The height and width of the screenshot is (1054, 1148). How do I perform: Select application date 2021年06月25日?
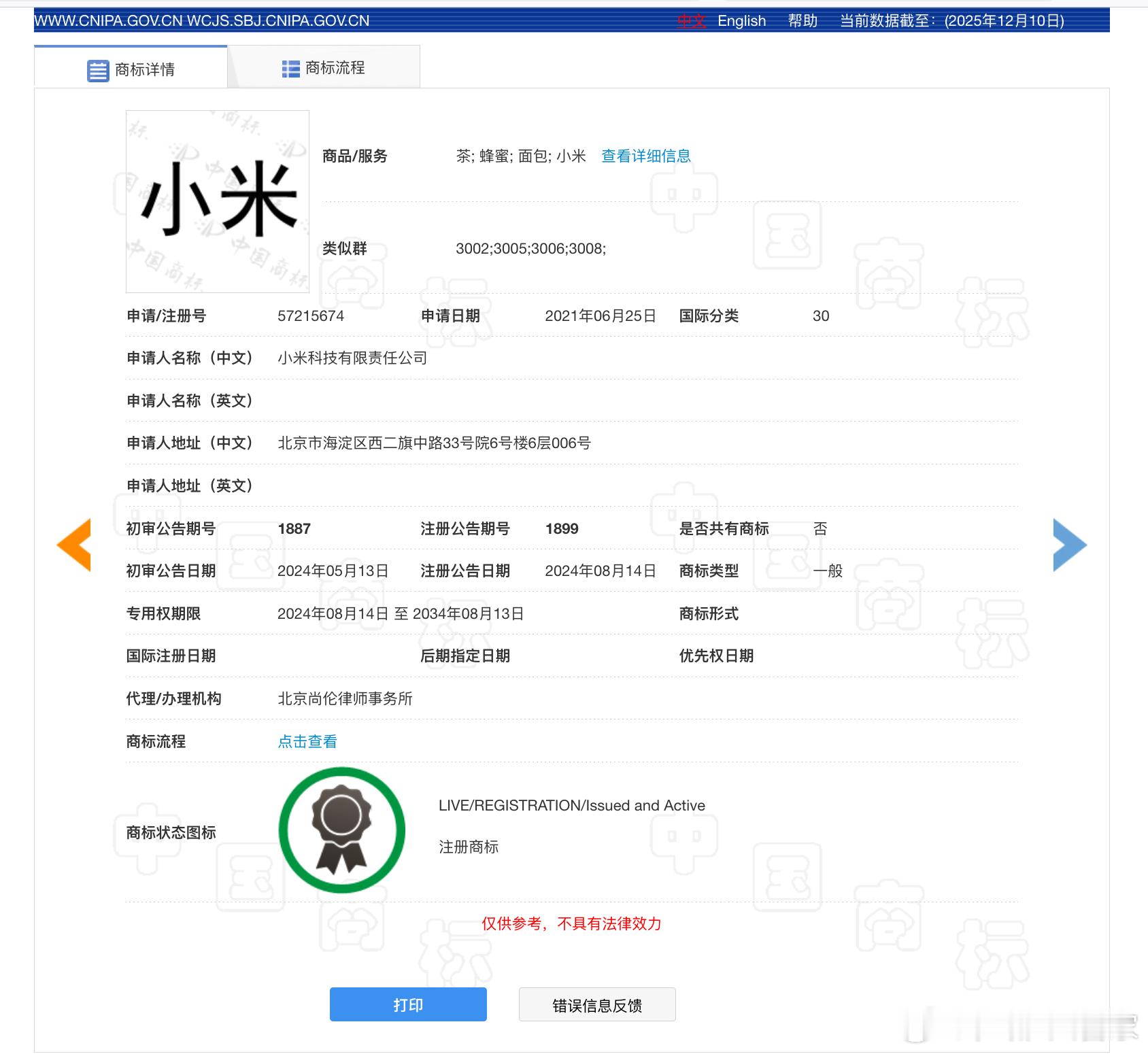(601, 316)
